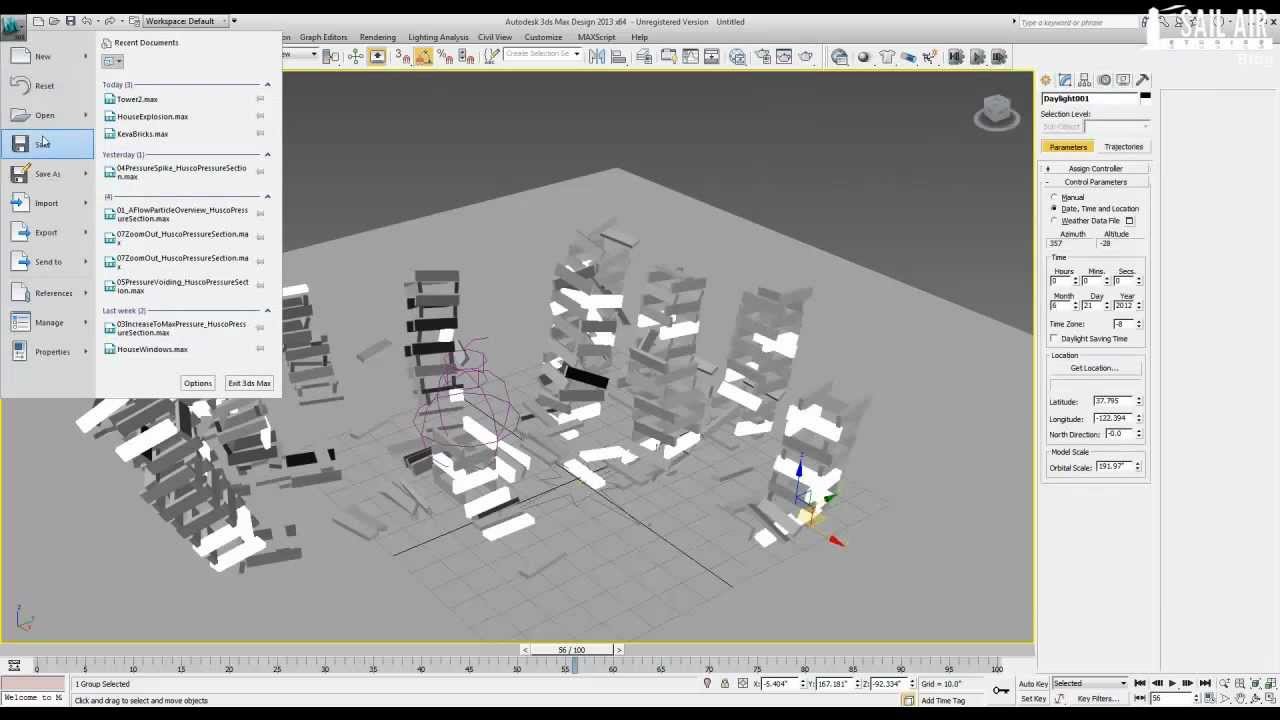Open the Export submenu entry

pos(47,232)
